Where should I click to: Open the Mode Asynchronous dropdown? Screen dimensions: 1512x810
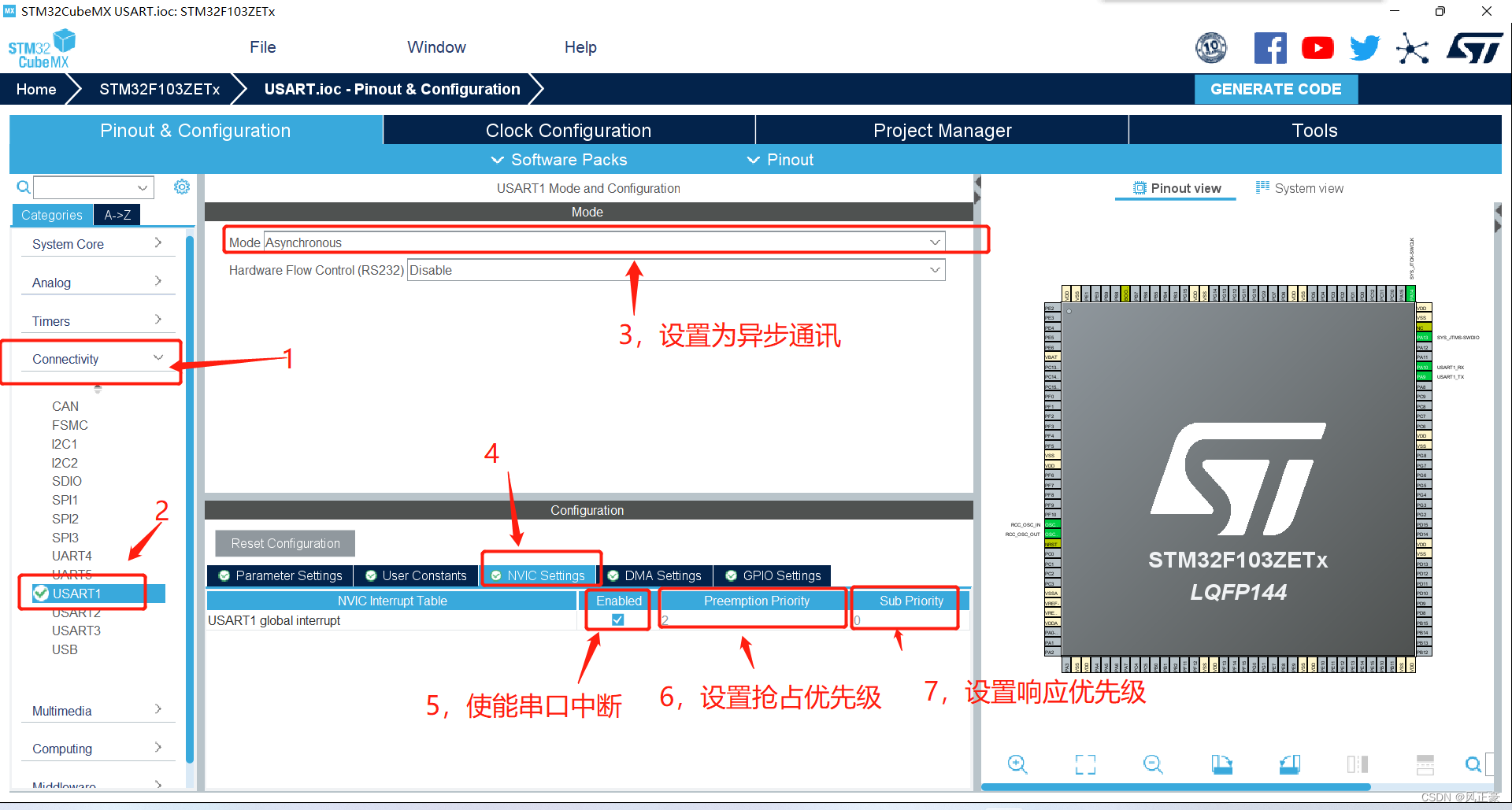pos(935,242)
